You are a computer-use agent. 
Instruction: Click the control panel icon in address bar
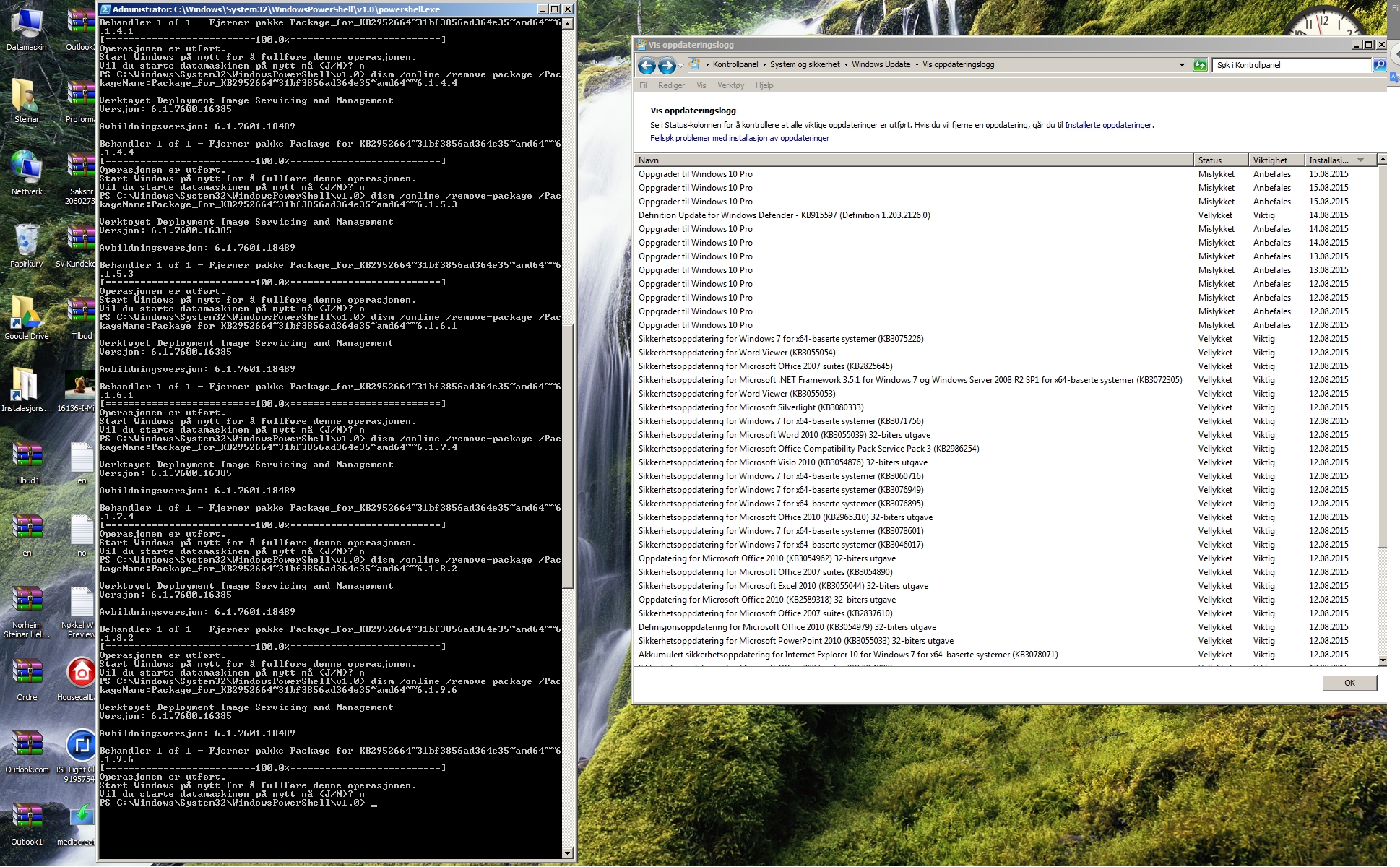point(694,64)
